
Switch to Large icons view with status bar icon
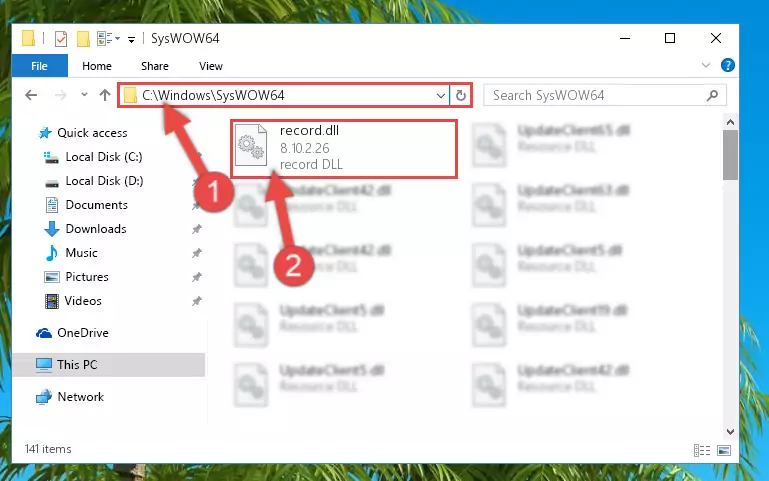click(724, 450)
